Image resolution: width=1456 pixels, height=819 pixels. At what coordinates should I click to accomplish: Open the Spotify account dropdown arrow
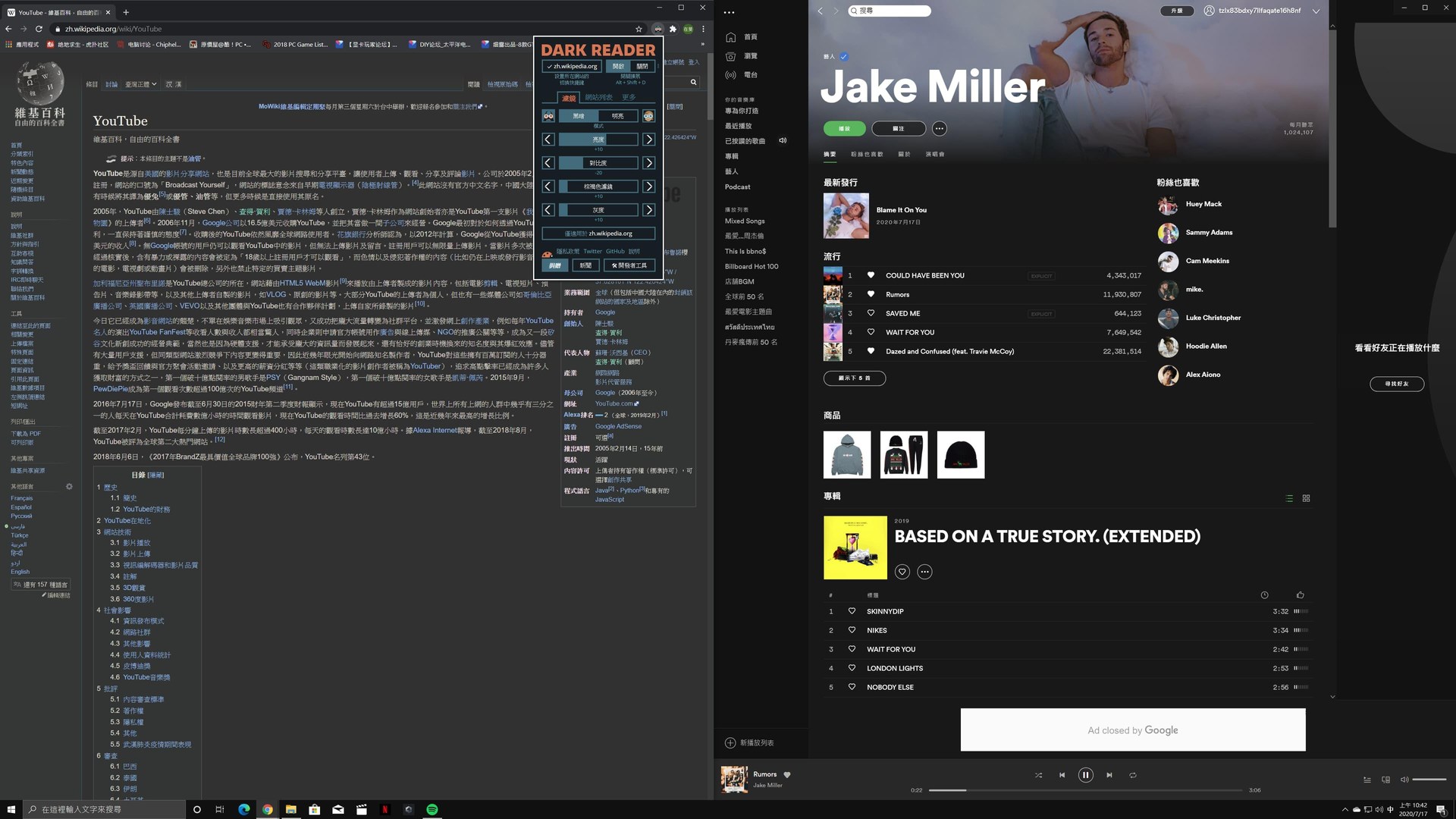click(x=1316, y=11)
